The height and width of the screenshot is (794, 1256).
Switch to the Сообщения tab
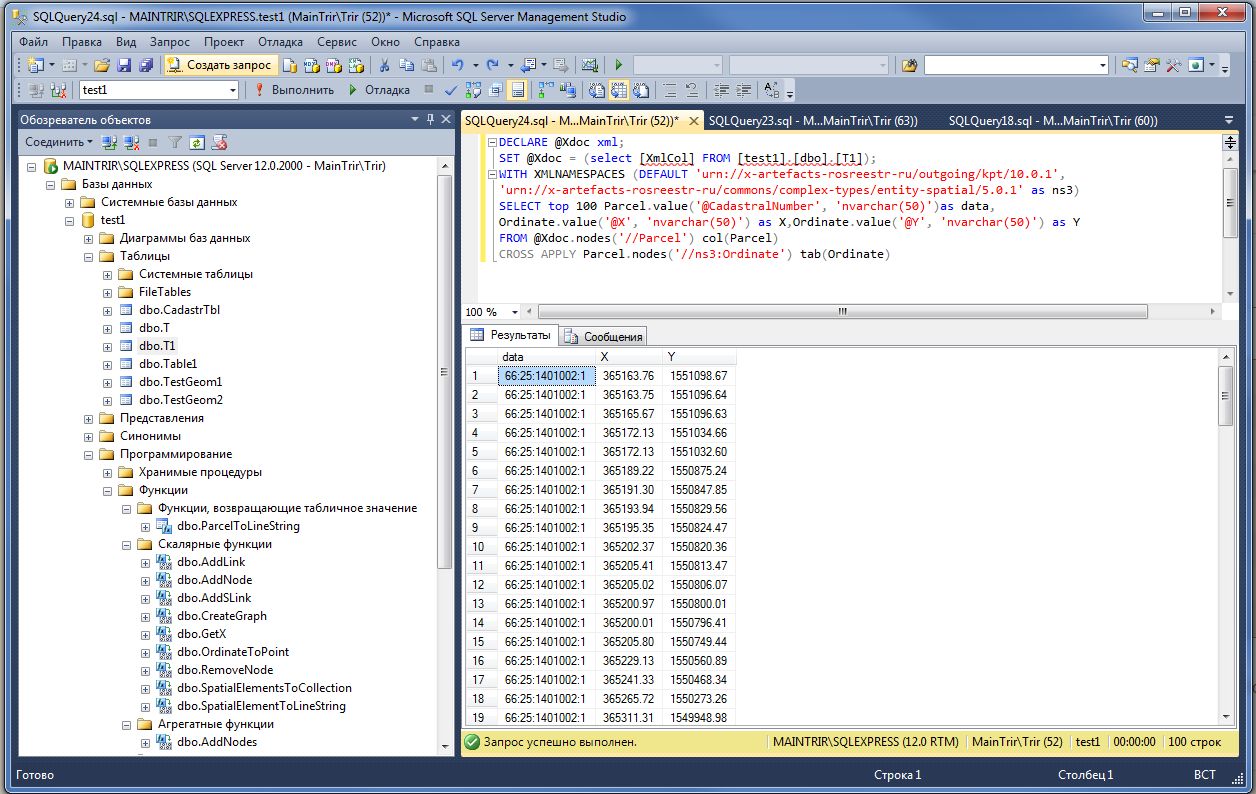point(606,335)
